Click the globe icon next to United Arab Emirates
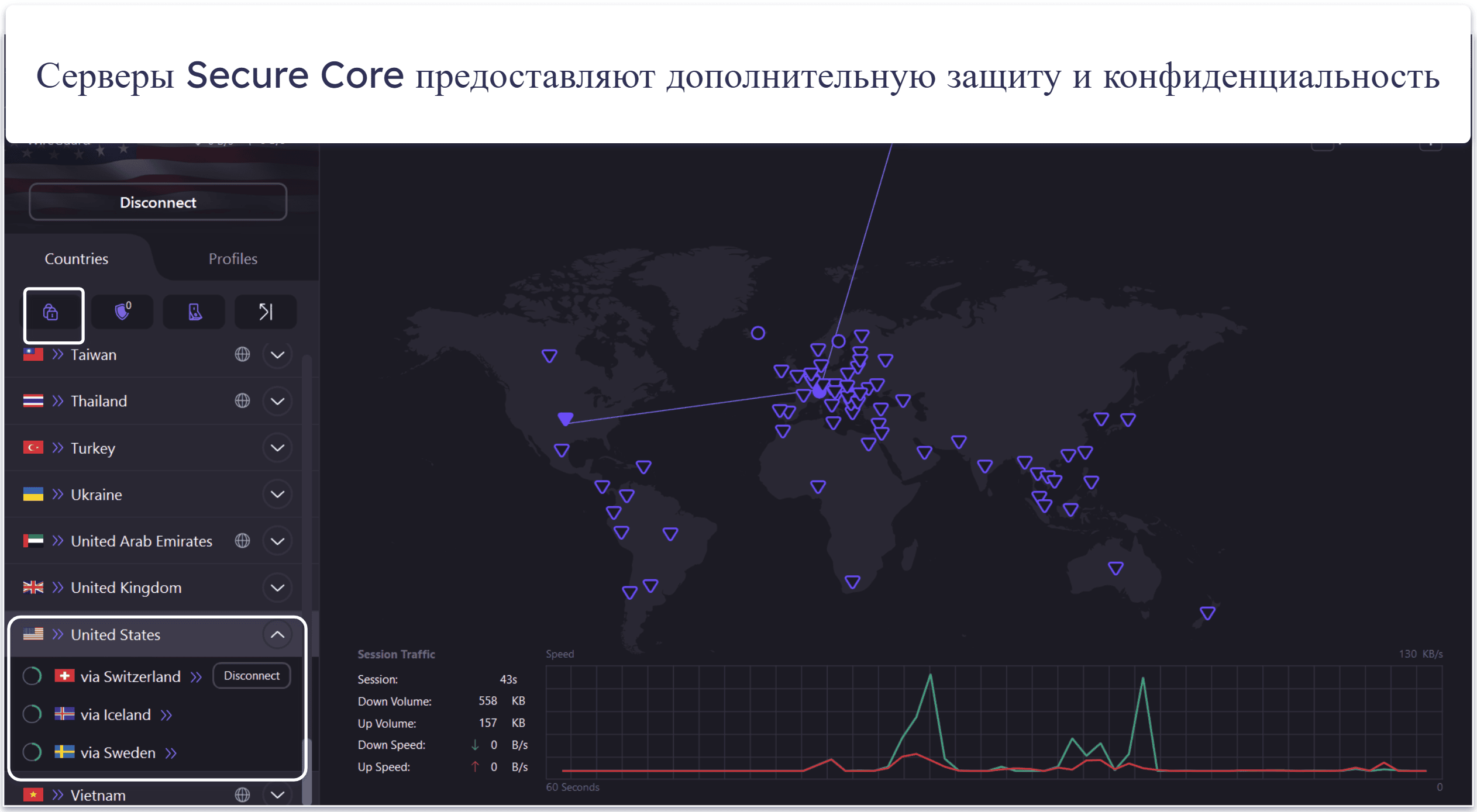The image size is (1477, 812). coord(242,541)
